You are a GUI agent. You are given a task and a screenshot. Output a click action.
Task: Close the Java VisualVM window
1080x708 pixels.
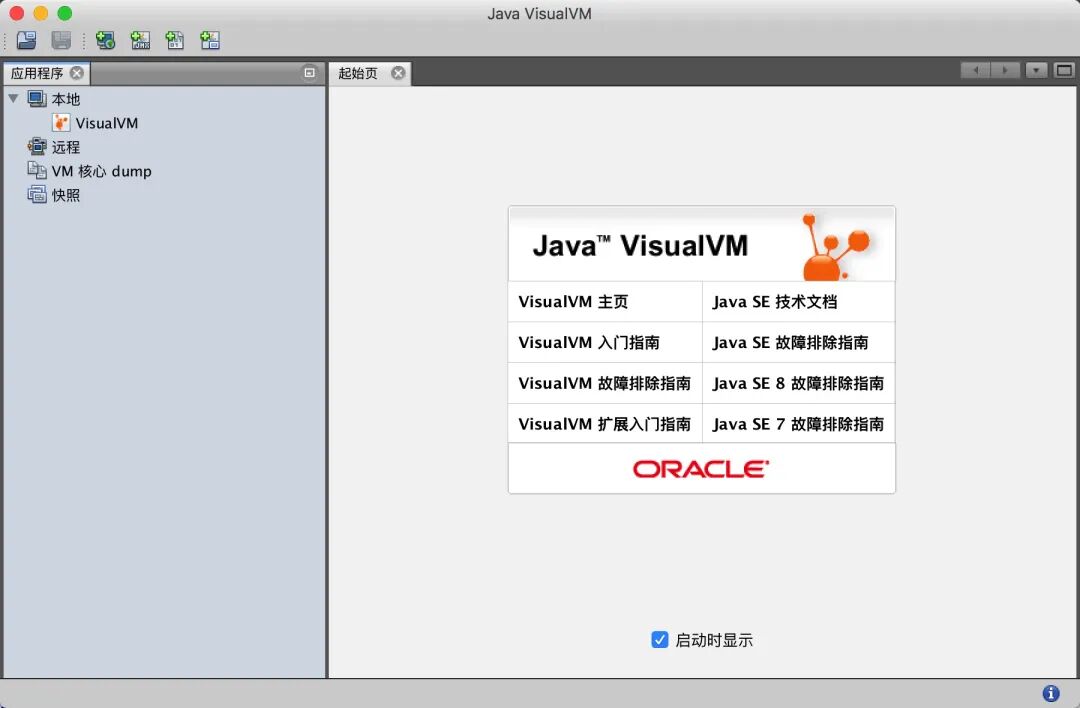point(17,13)
